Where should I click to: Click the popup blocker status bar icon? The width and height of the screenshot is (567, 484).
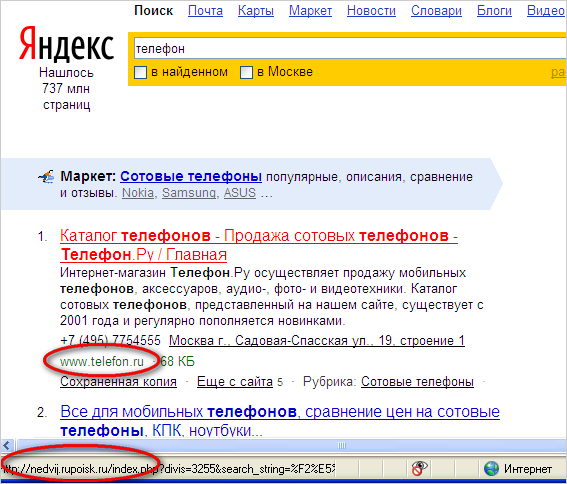click(x=419, y=468)
